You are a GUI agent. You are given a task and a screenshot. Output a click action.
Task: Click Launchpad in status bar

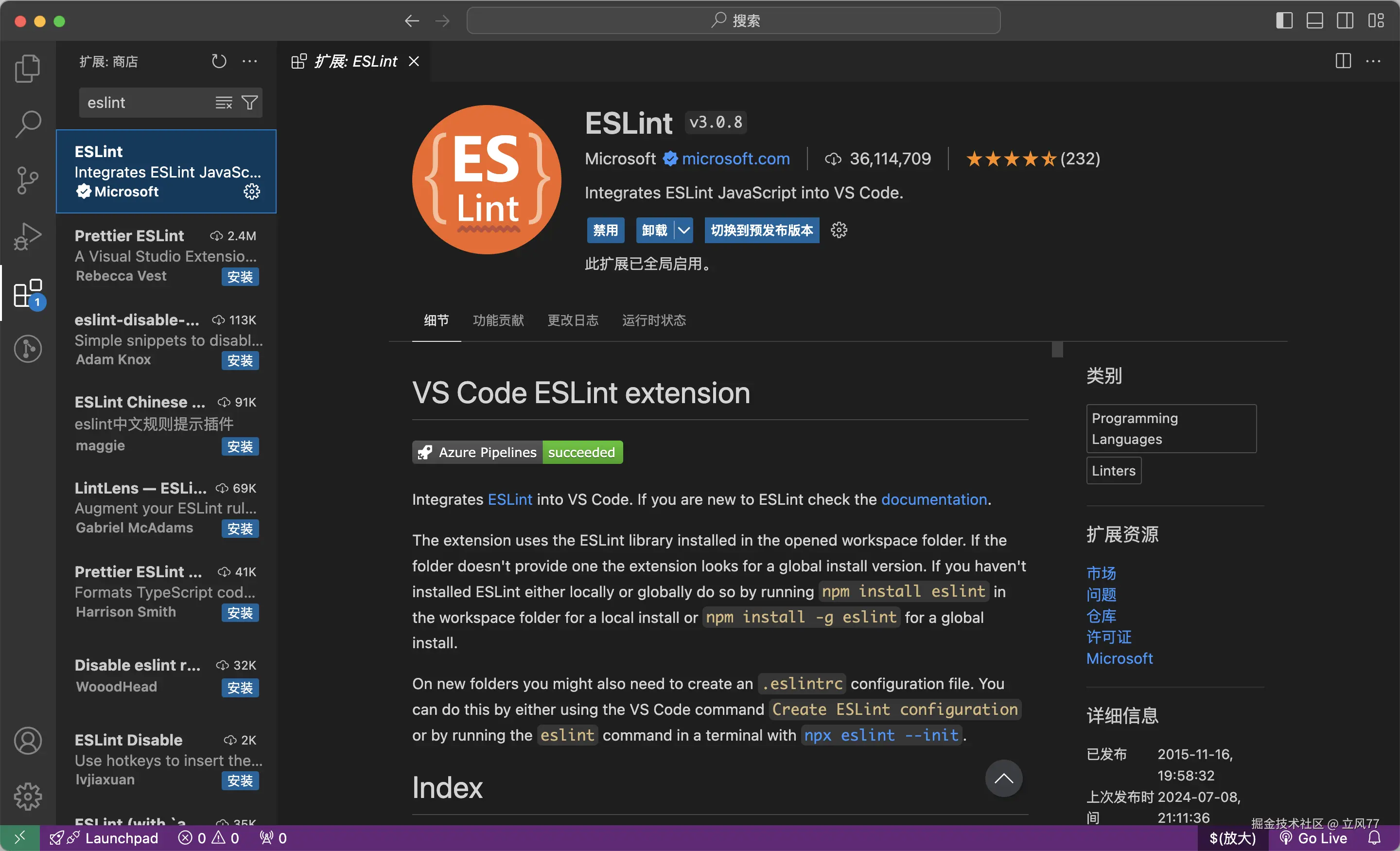click(x=104, y=838)
